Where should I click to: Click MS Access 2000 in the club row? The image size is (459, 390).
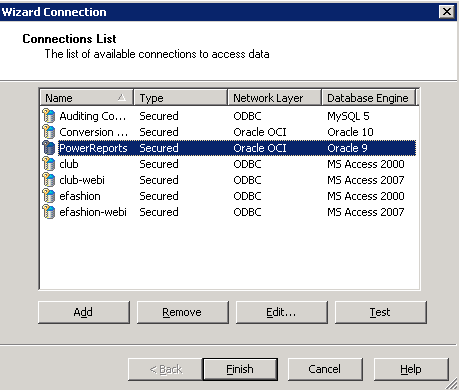[x=366, y=164]
